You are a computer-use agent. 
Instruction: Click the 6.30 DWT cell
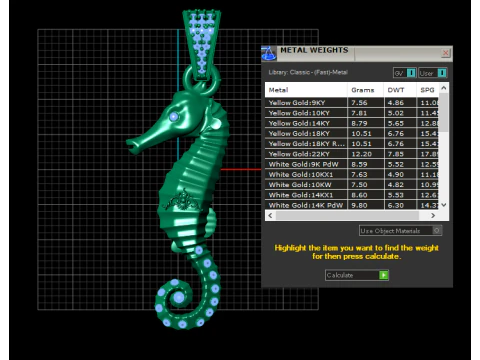(x=400, y=205)
